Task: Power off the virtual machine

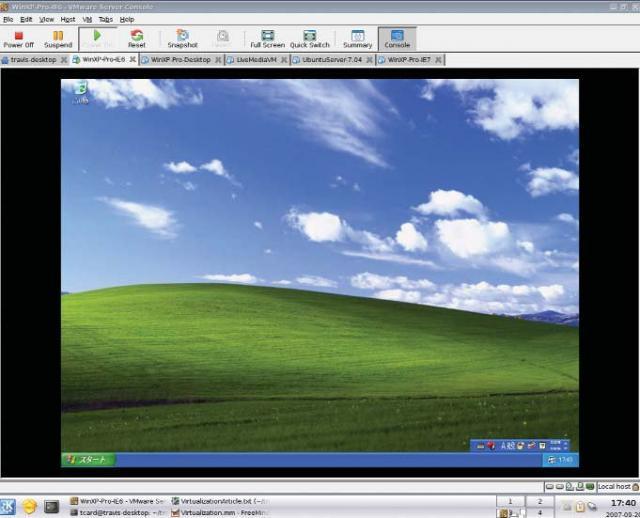Action: click(x=18, y=39)
